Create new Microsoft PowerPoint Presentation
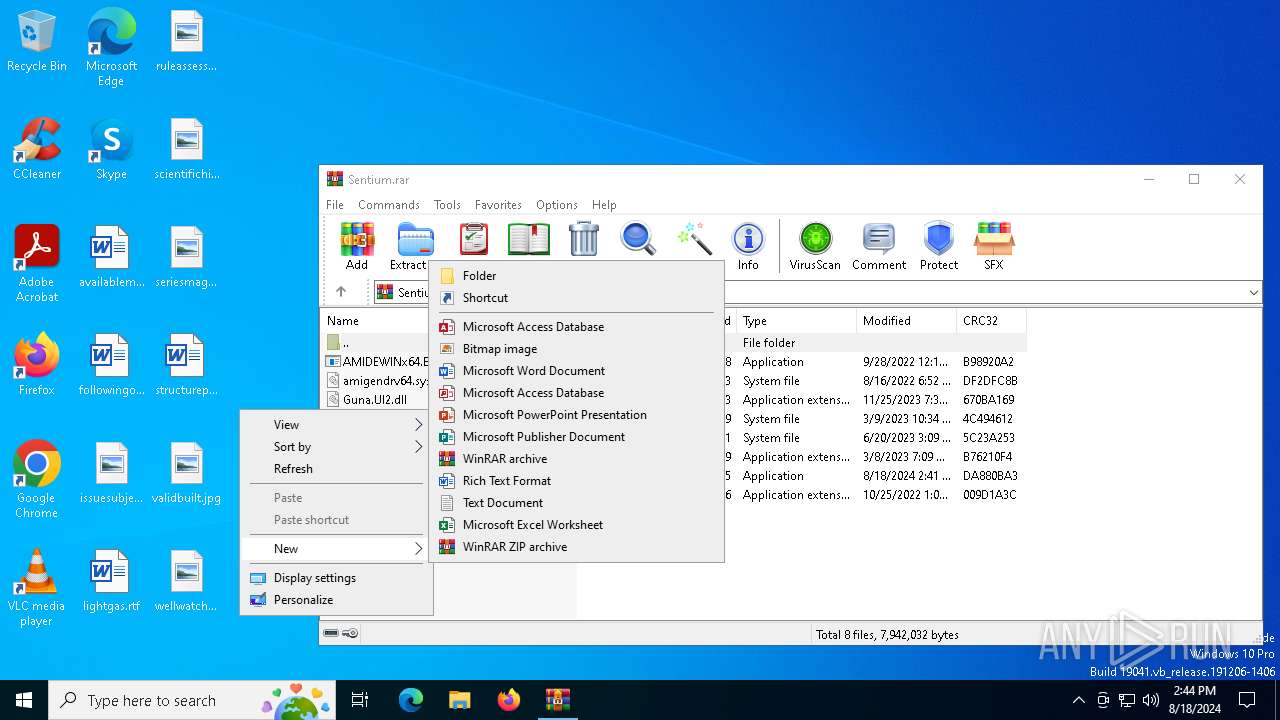The image size is (1280, 720). (576, 415)
